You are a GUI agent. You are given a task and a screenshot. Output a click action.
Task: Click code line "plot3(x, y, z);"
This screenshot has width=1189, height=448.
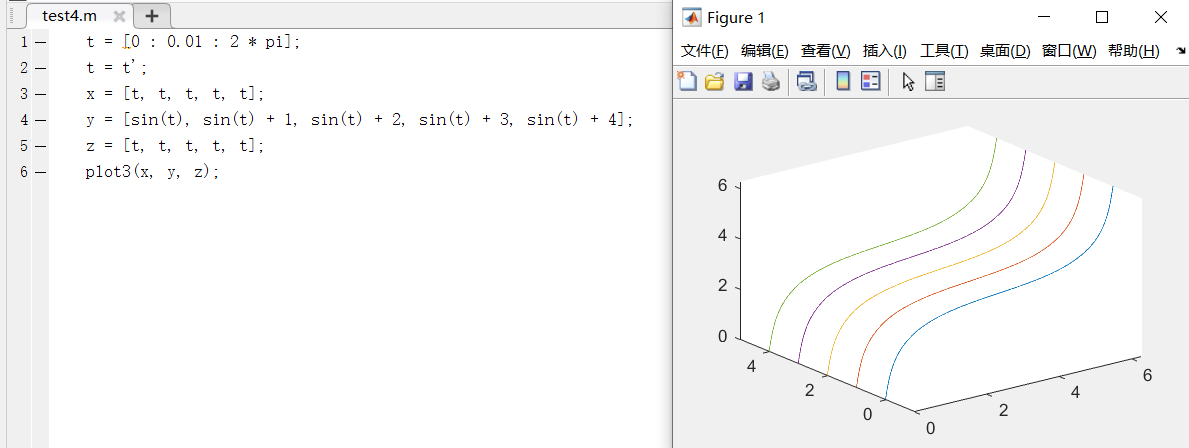coord(152,172)
